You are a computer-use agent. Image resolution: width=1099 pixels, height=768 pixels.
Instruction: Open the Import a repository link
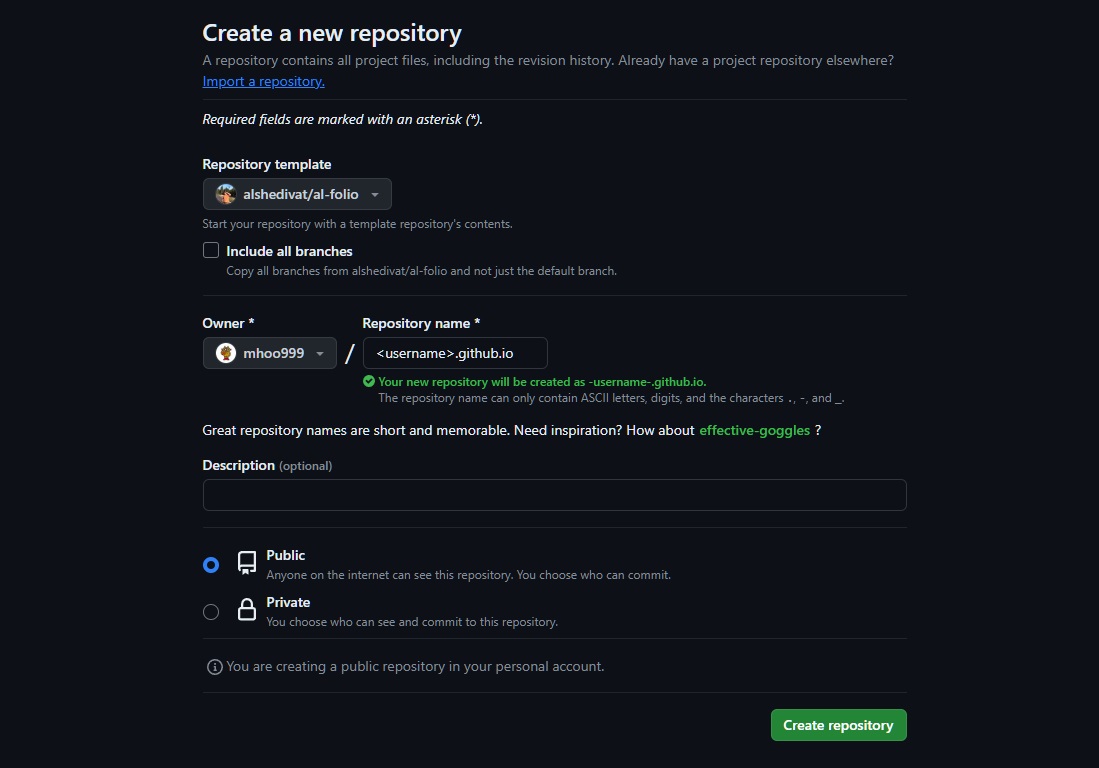[x=263, y=81]
